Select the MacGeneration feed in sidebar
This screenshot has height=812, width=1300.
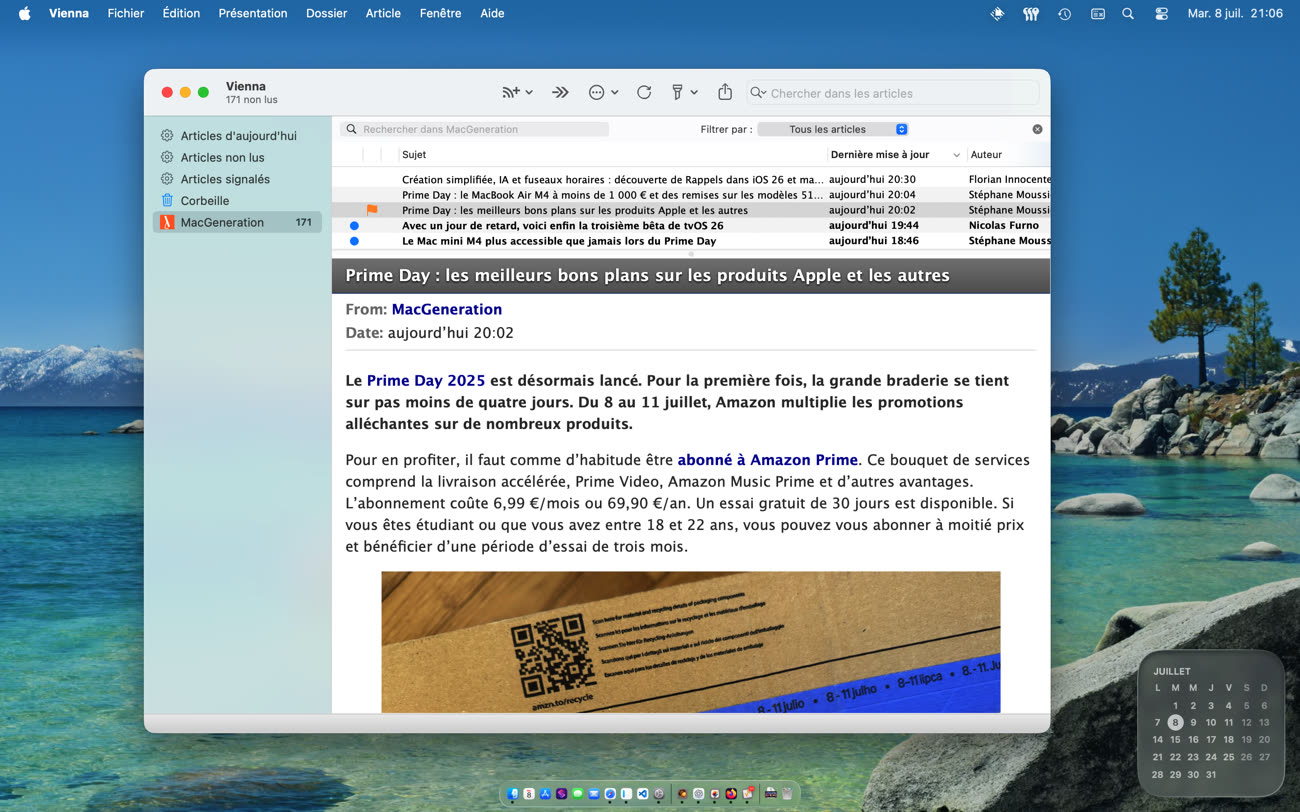click(x=237, y=223)
